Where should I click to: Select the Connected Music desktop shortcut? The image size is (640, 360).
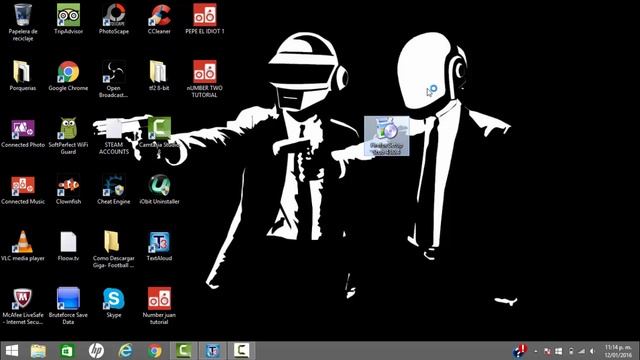23,189
